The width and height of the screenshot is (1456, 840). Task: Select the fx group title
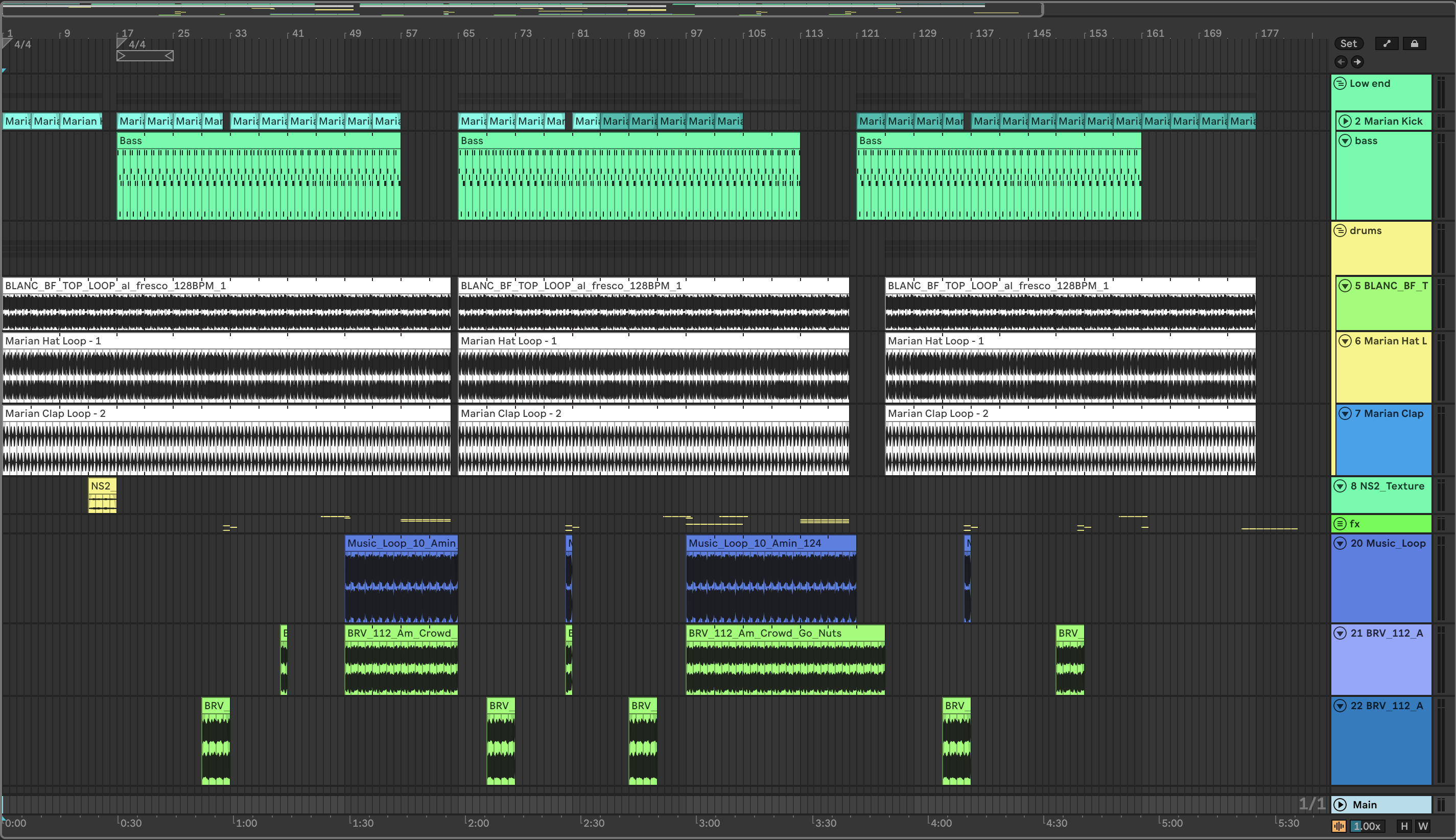click(x=1354, y=524)
